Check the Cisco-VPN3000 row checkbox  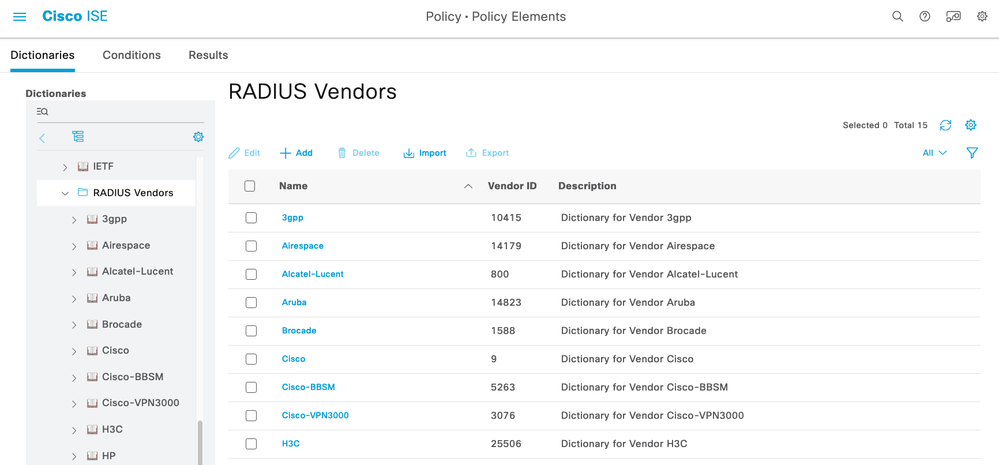(x=251, y=415)
